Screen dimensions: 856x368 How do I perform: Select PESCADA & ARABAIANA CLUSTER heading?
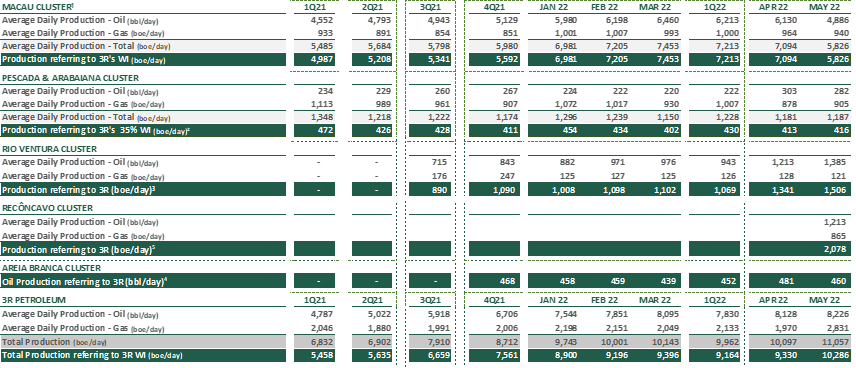point(70,78)
